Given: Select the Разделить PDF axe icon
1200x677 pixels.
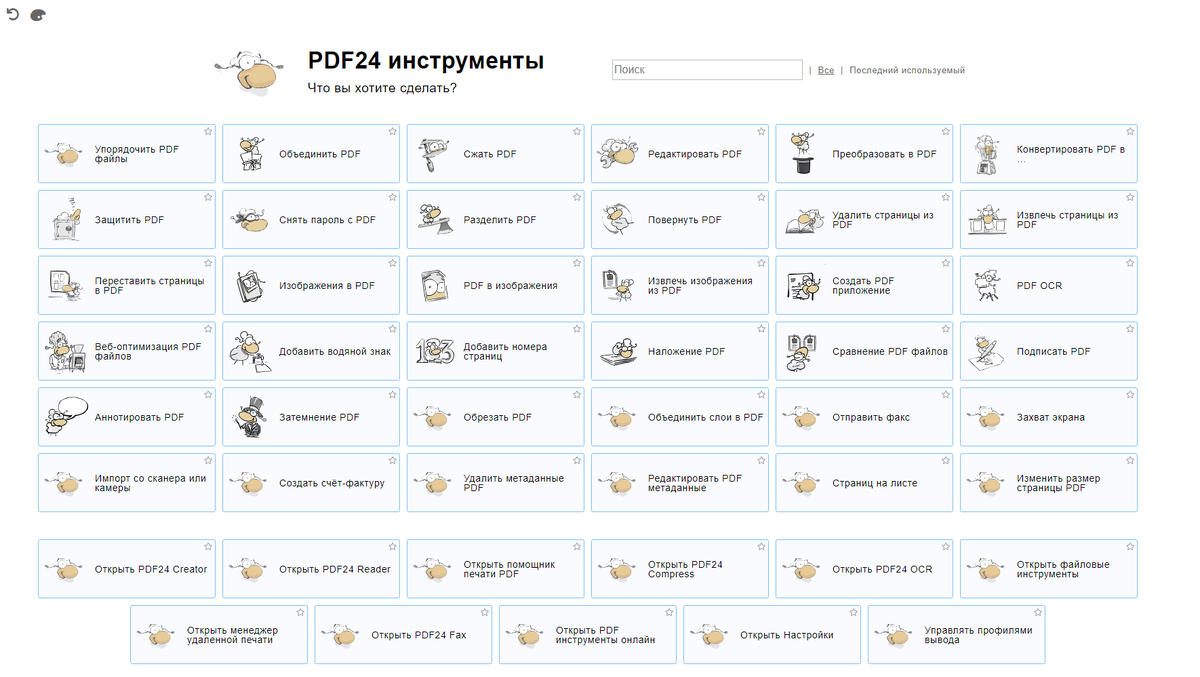Looking at the screenshot, I should click(x=434, y=220).
